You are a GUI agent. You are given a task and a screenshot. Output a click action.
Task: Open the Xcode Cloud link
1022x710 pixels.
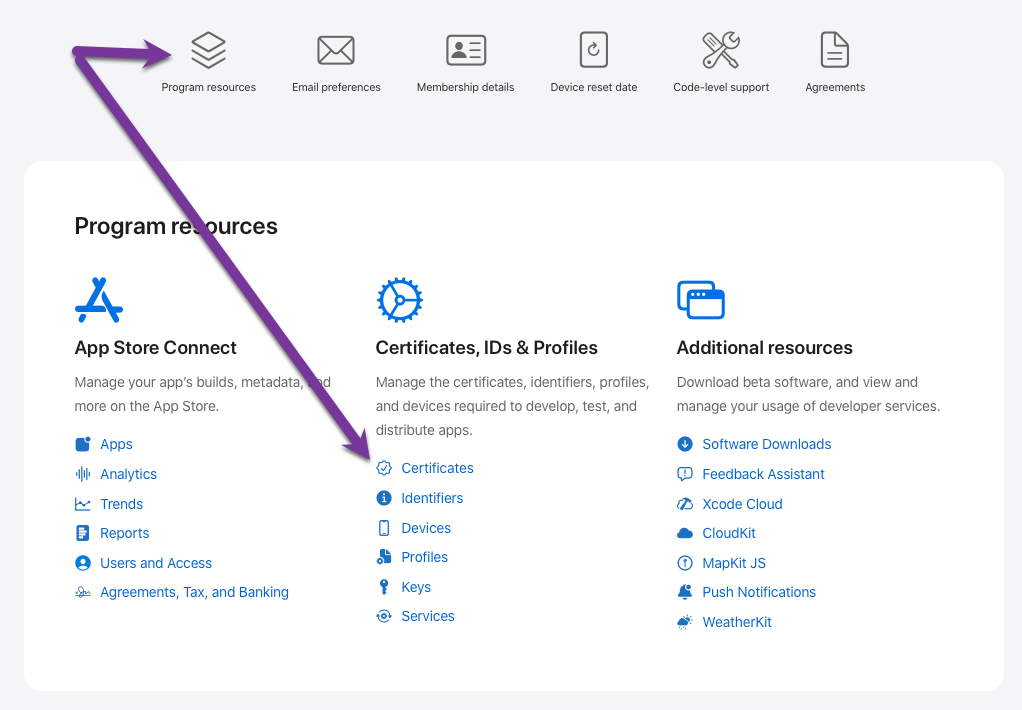click(x=742, y=504)
